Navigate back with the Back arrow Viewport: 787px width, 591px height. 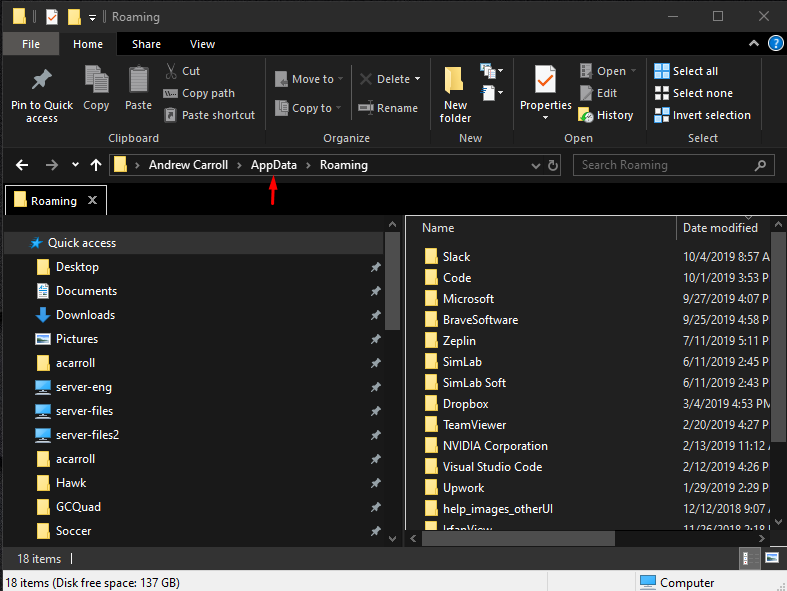click(22, 165)
